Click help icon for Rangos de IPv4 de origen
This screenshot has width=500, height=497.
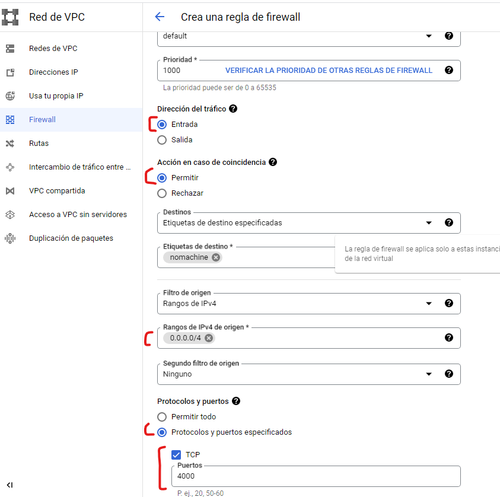pyautogui.click(x=449, y=338)
